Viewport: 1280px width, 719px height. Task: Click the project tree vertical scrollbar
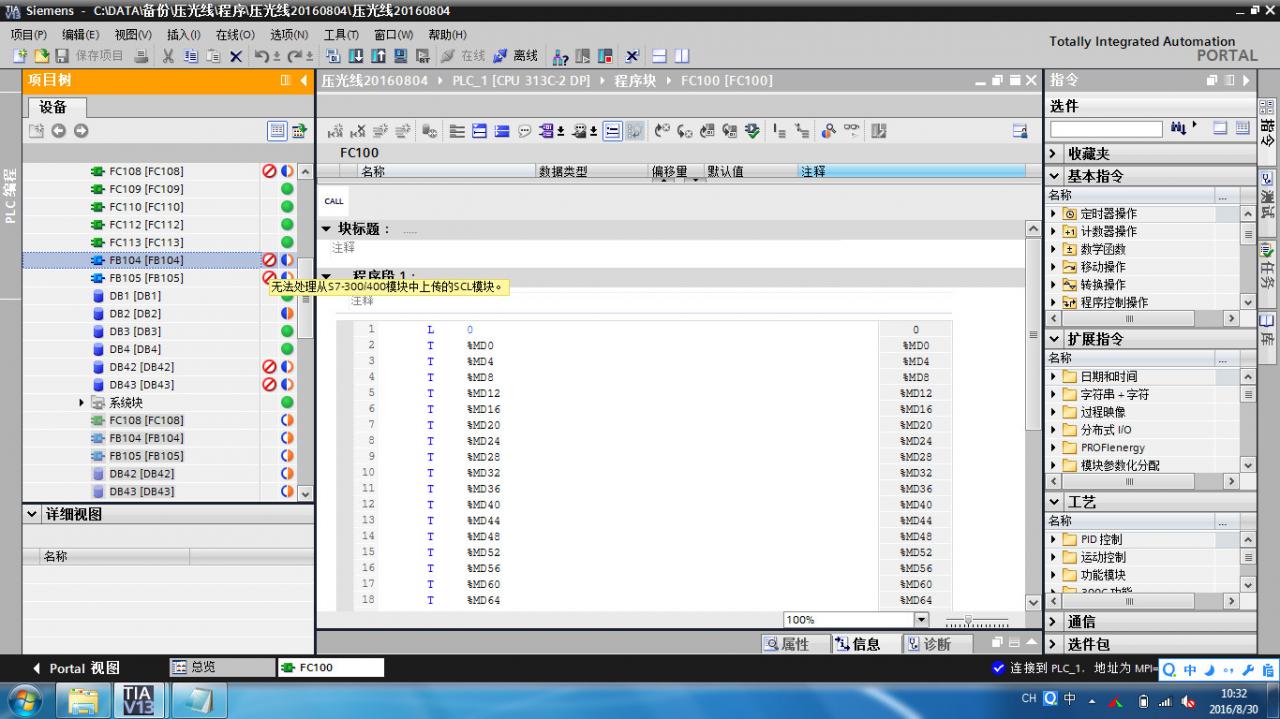click(x=306, y=332)
